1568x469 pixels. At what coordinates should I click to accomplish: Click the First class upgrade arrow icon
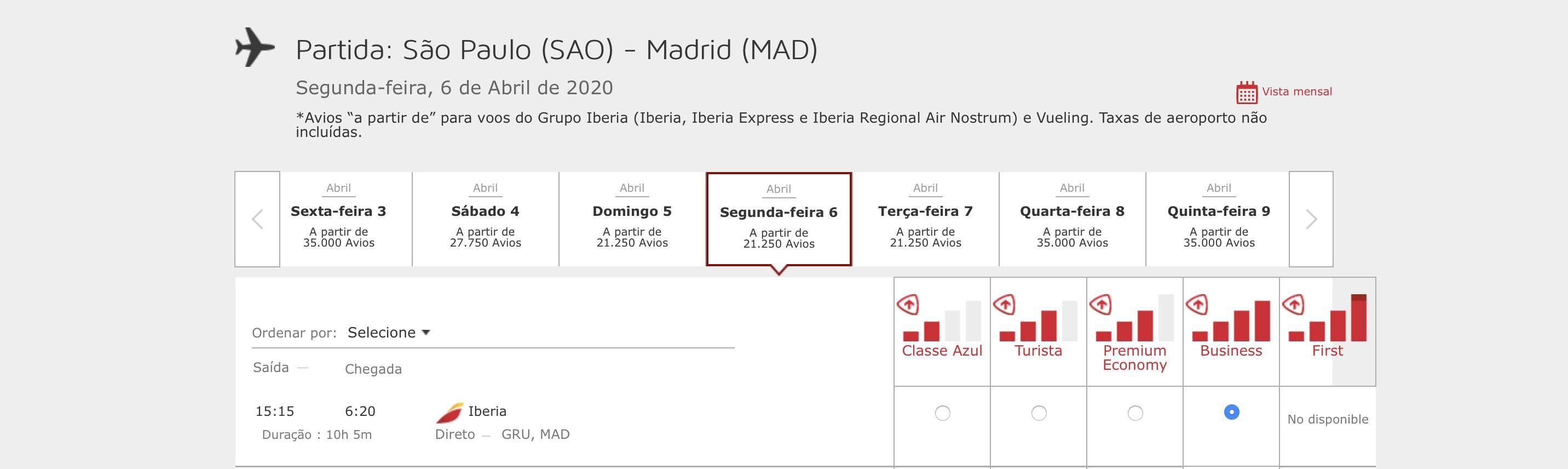pyautogui.click(x=1293, y=304)
